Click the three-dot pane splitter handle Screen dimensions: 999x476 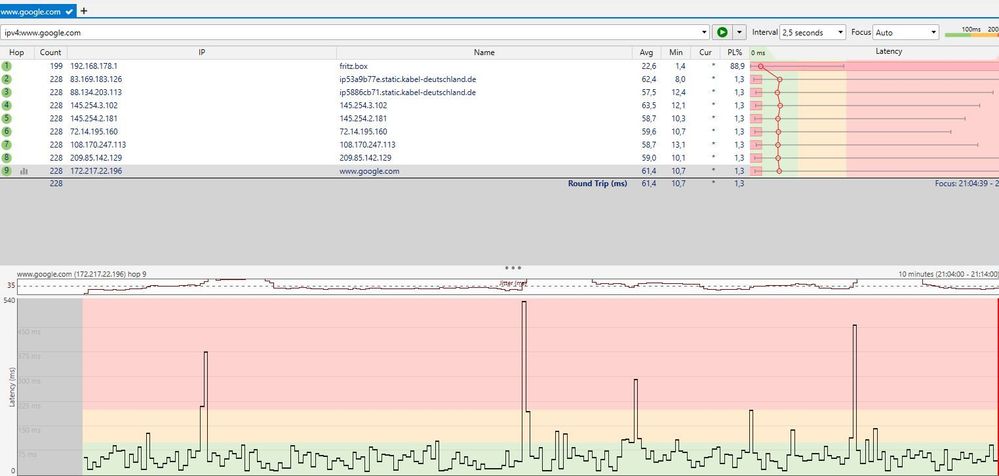click(x=512, y=268)
